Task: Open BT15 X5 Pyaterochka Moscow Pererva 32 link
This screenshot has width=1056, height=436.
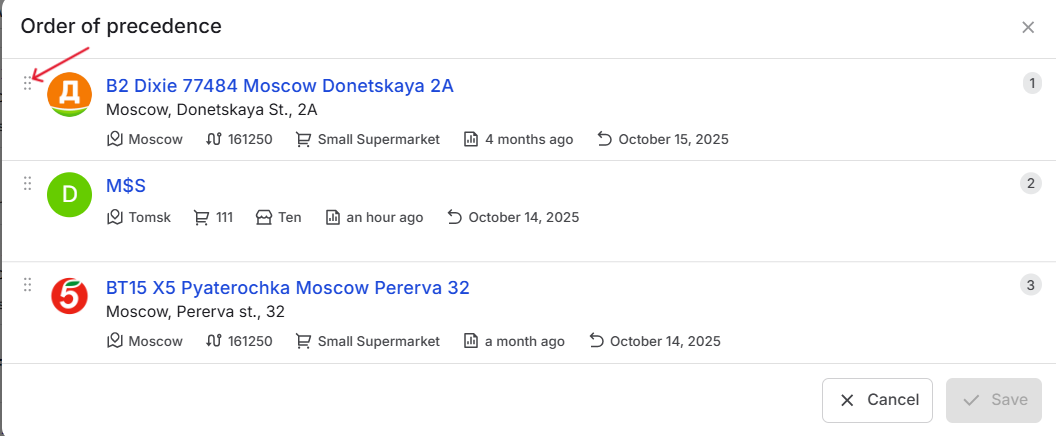Action: [287, 288]
